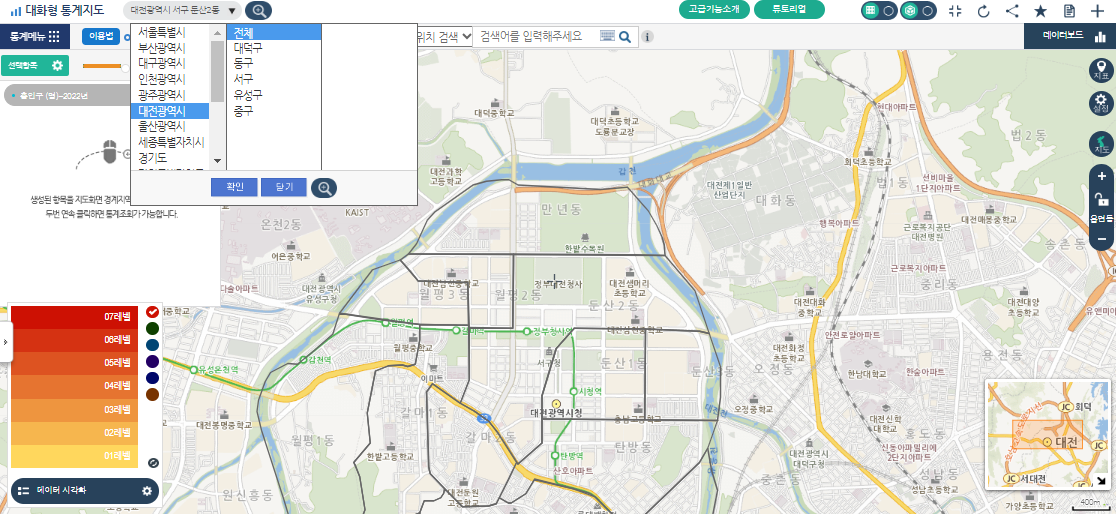Click the star bookmark icon

click(1040, 11)
